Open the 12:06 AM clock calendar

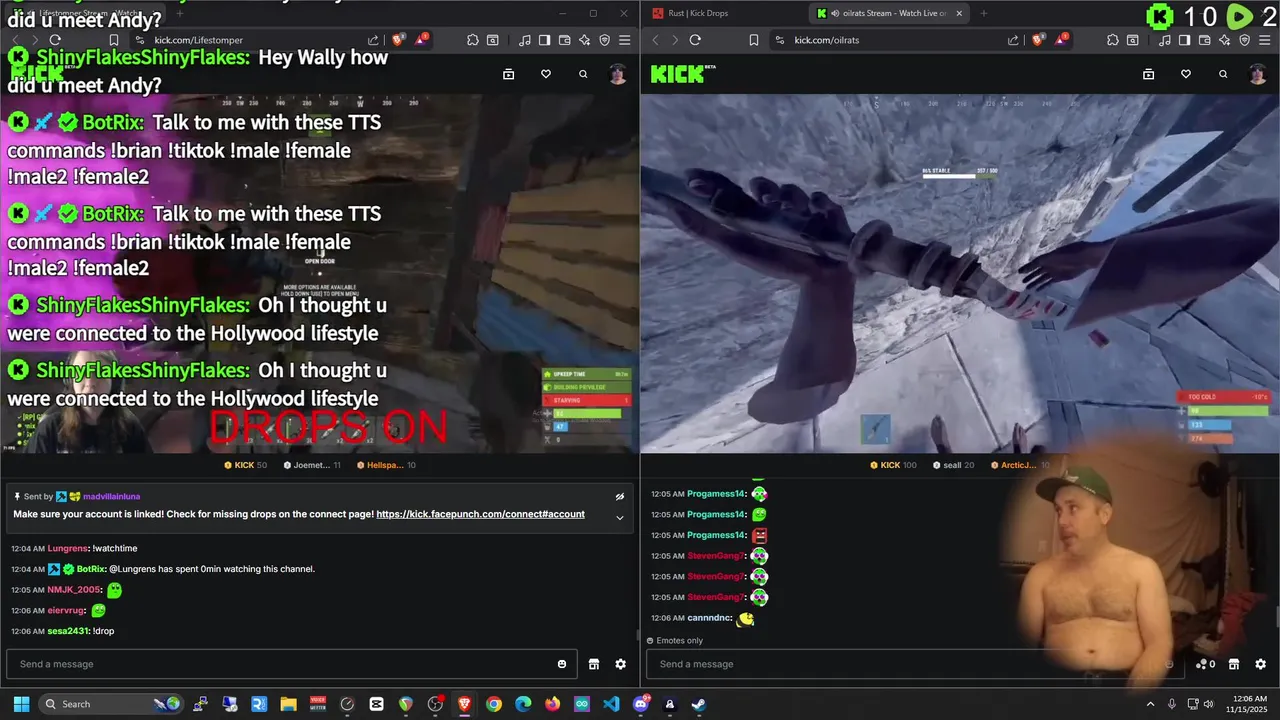click(1245, 704)
